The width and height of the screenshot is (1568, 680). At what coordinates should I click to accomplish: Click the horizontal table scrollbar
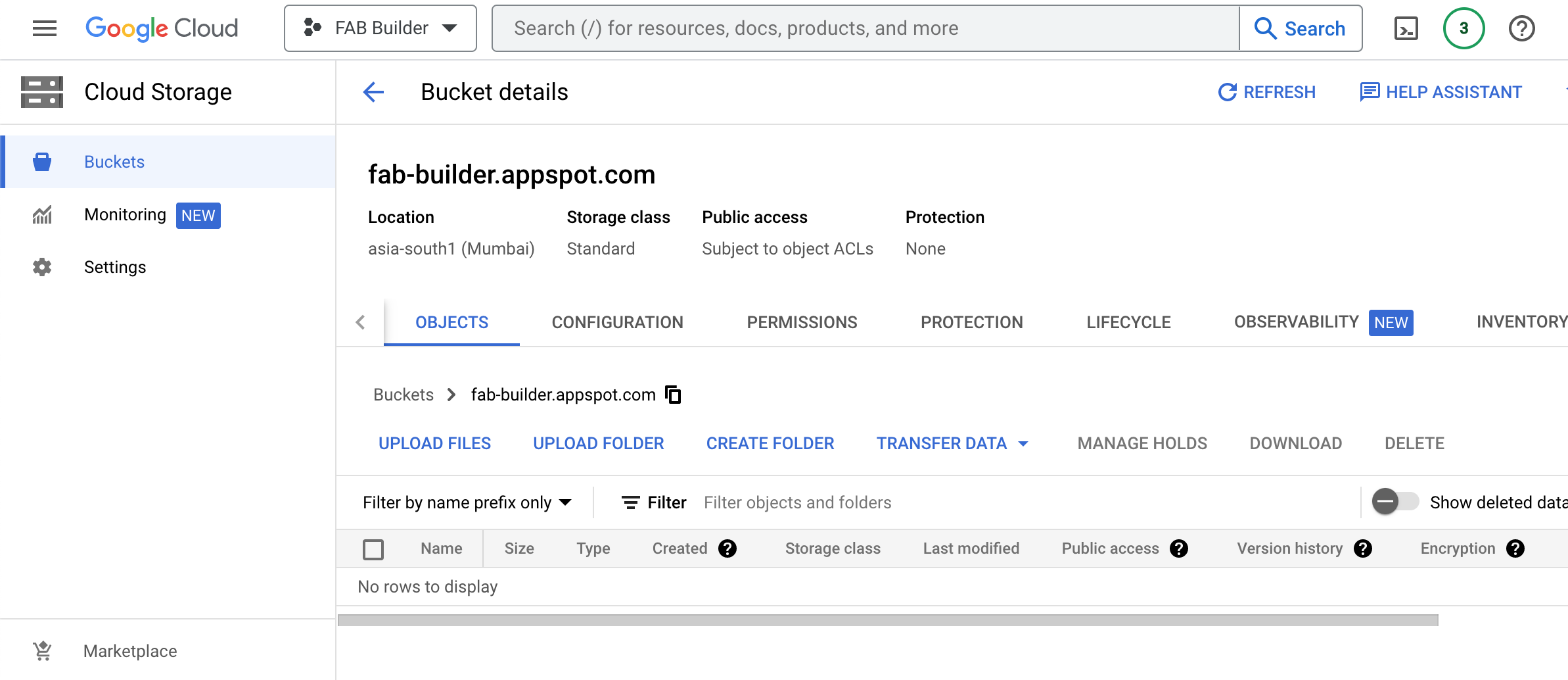[x=888, y=620]
